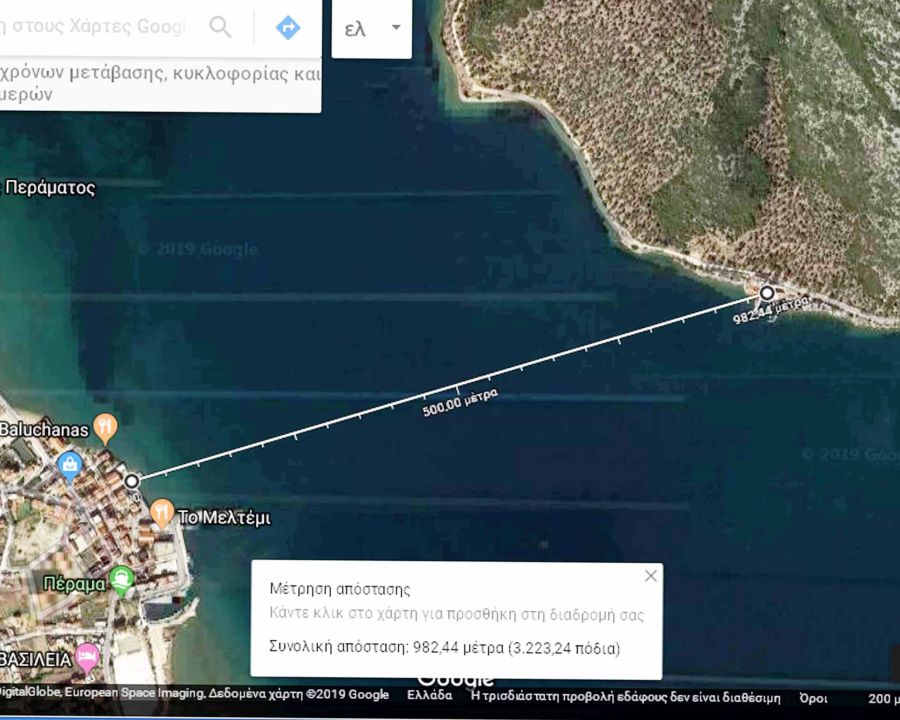The image size is (900, 720).
Task: Open the Ελλάδα link in footer
Action: pos(430,696)
